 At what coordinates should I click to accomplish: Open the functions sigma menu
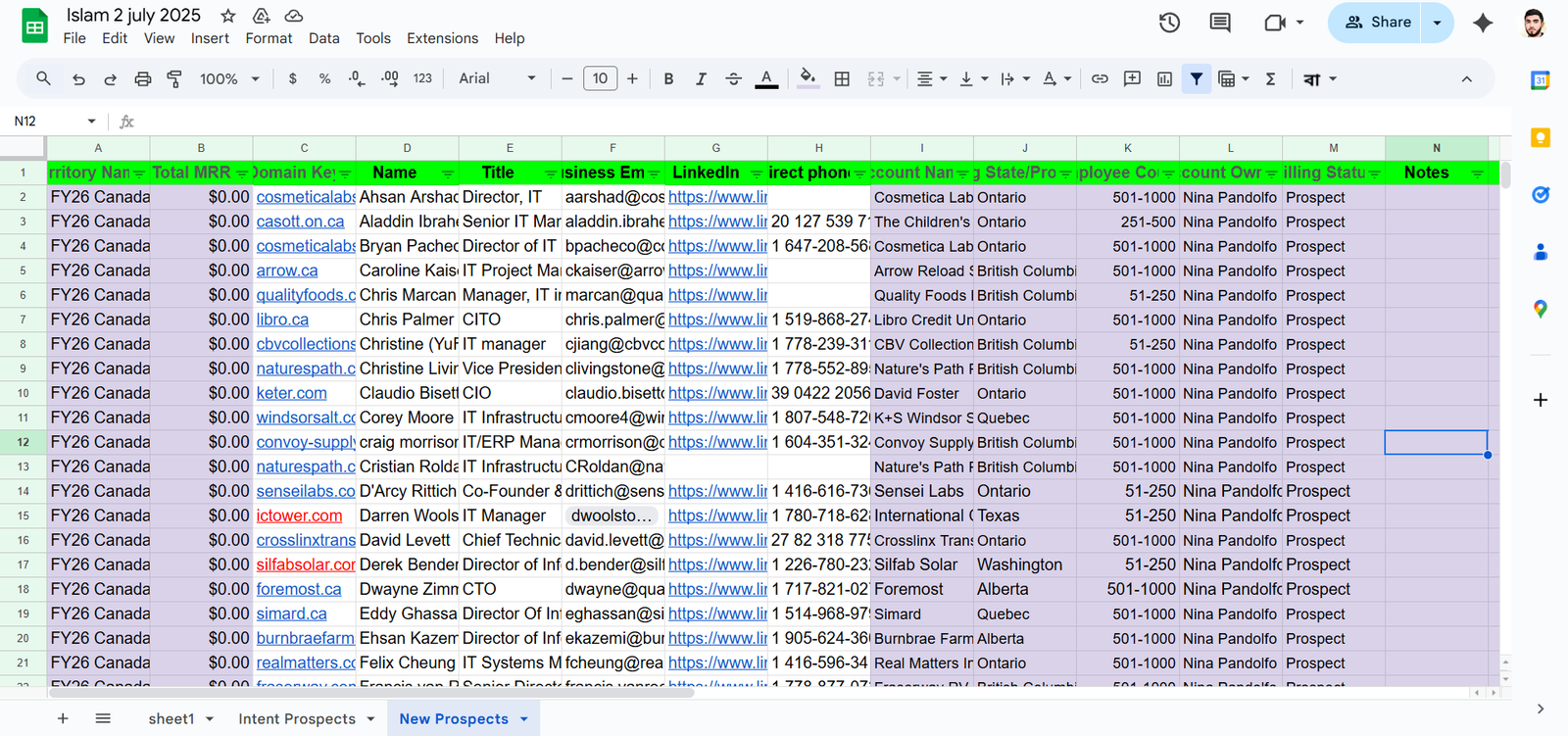1270,79
